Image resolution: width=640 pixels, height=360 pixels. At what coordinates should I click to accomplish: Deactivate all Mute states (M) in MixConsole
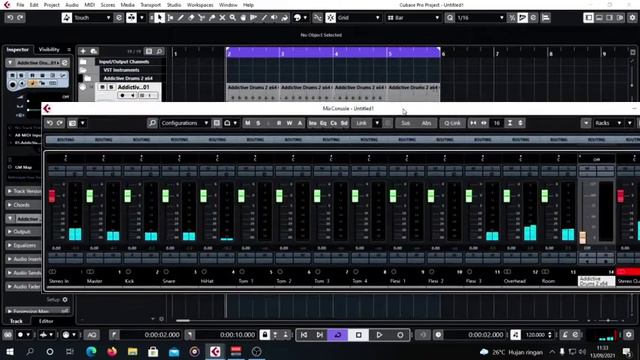247,123
